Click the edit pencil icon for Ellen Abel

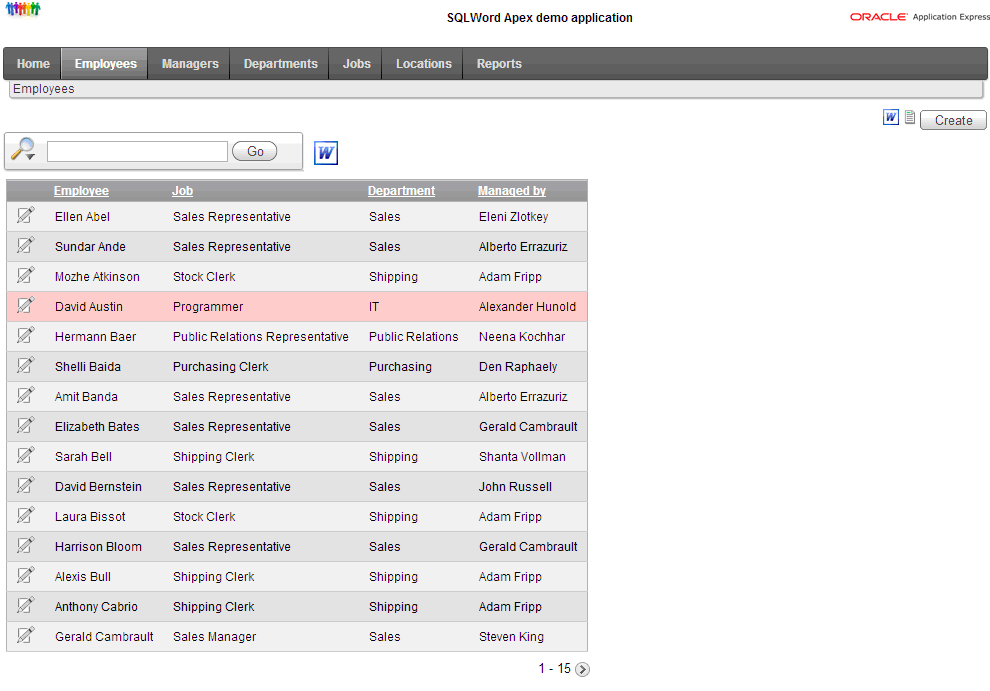(x=25, y=215)
